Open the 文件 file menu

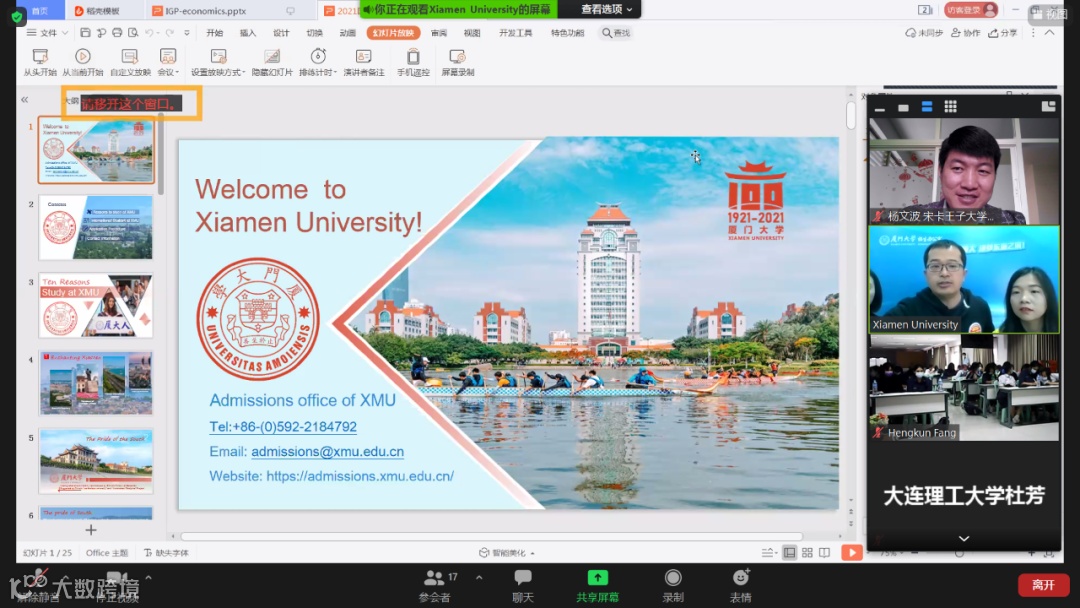click(x=48, y=32)
